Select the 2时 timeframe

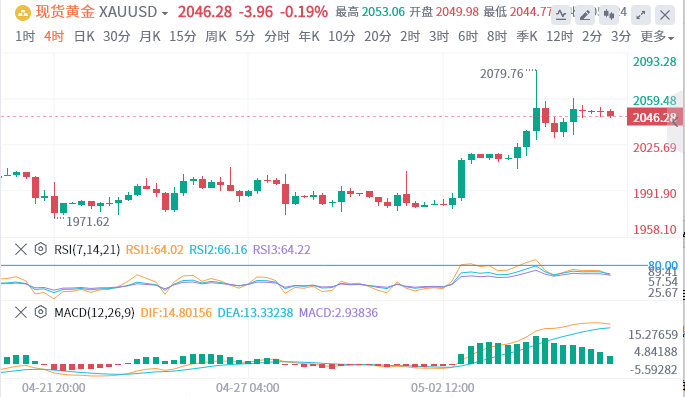tap(410, 37)
